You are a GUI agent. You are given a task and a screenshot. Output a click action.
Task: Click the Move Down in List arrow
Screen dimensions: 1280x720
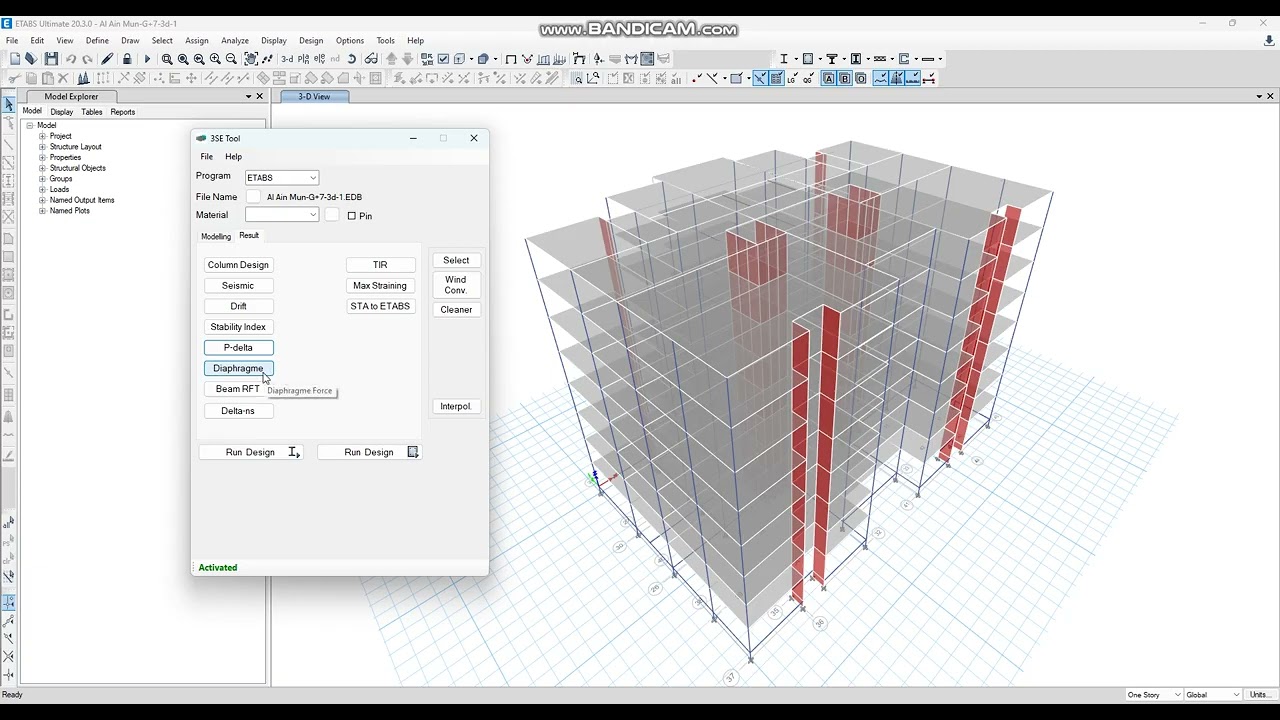407,59
